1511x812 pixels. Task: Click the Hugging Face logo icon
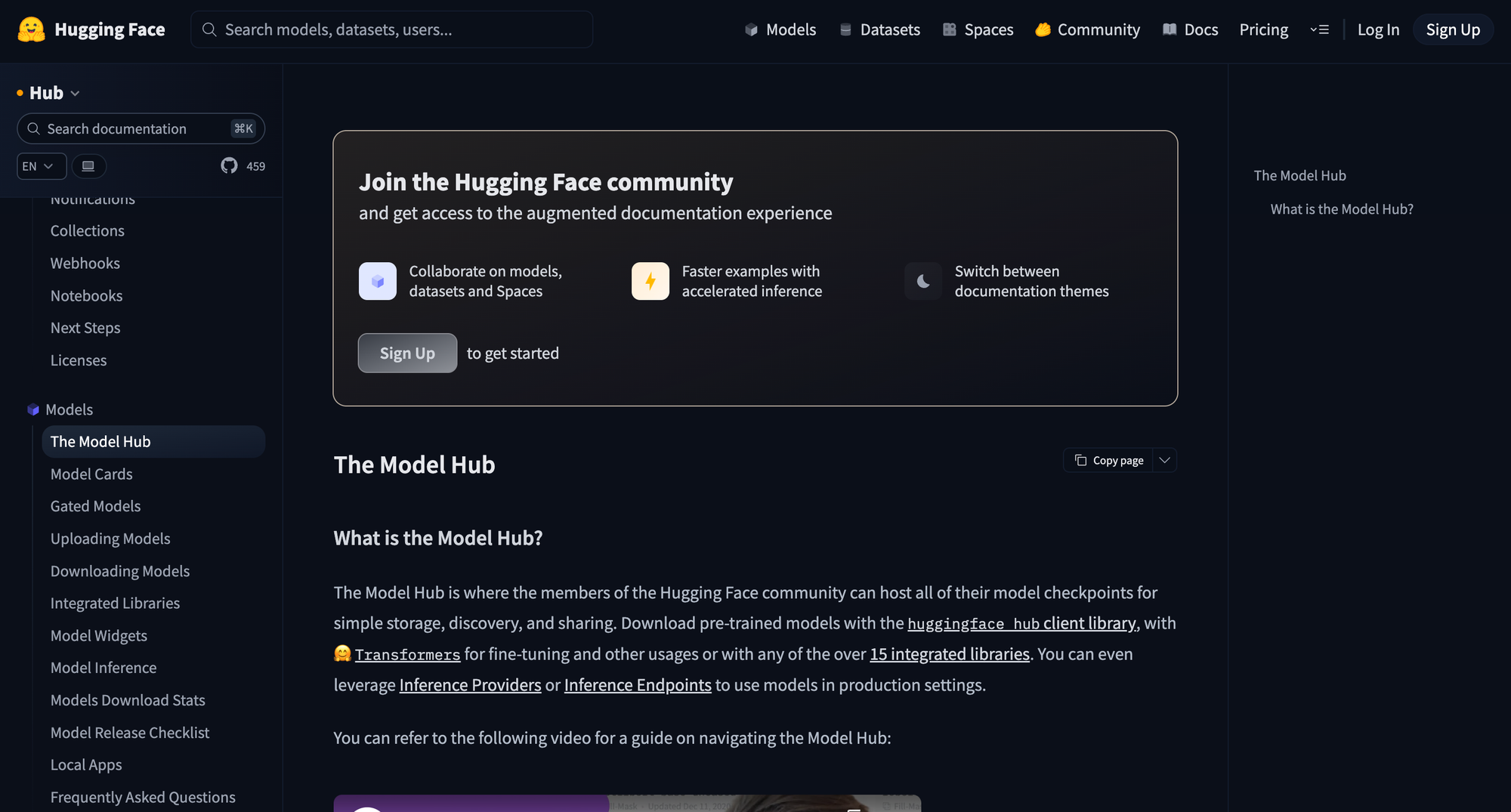pyautogui.click(x=31, y=29)
